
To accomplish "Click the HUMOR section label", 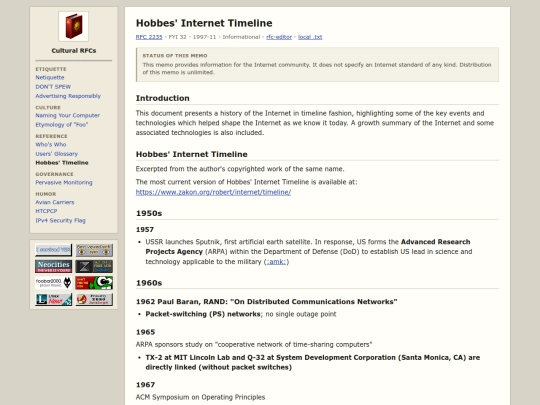I will (x=45, y=194).
